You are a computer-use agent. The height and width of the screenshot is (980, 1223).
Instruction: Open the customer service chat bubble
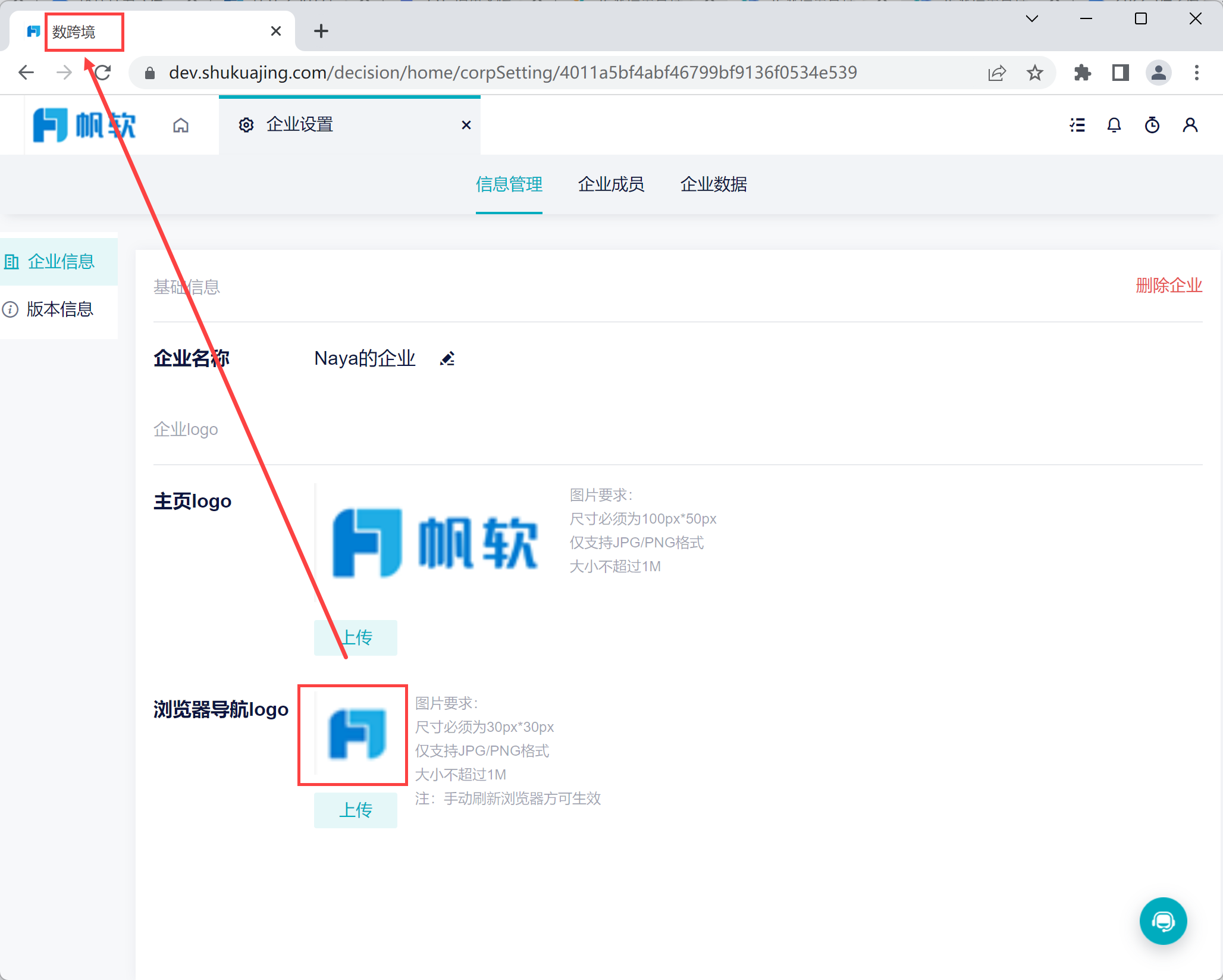pyautogui.click(x=1163, y=921)
